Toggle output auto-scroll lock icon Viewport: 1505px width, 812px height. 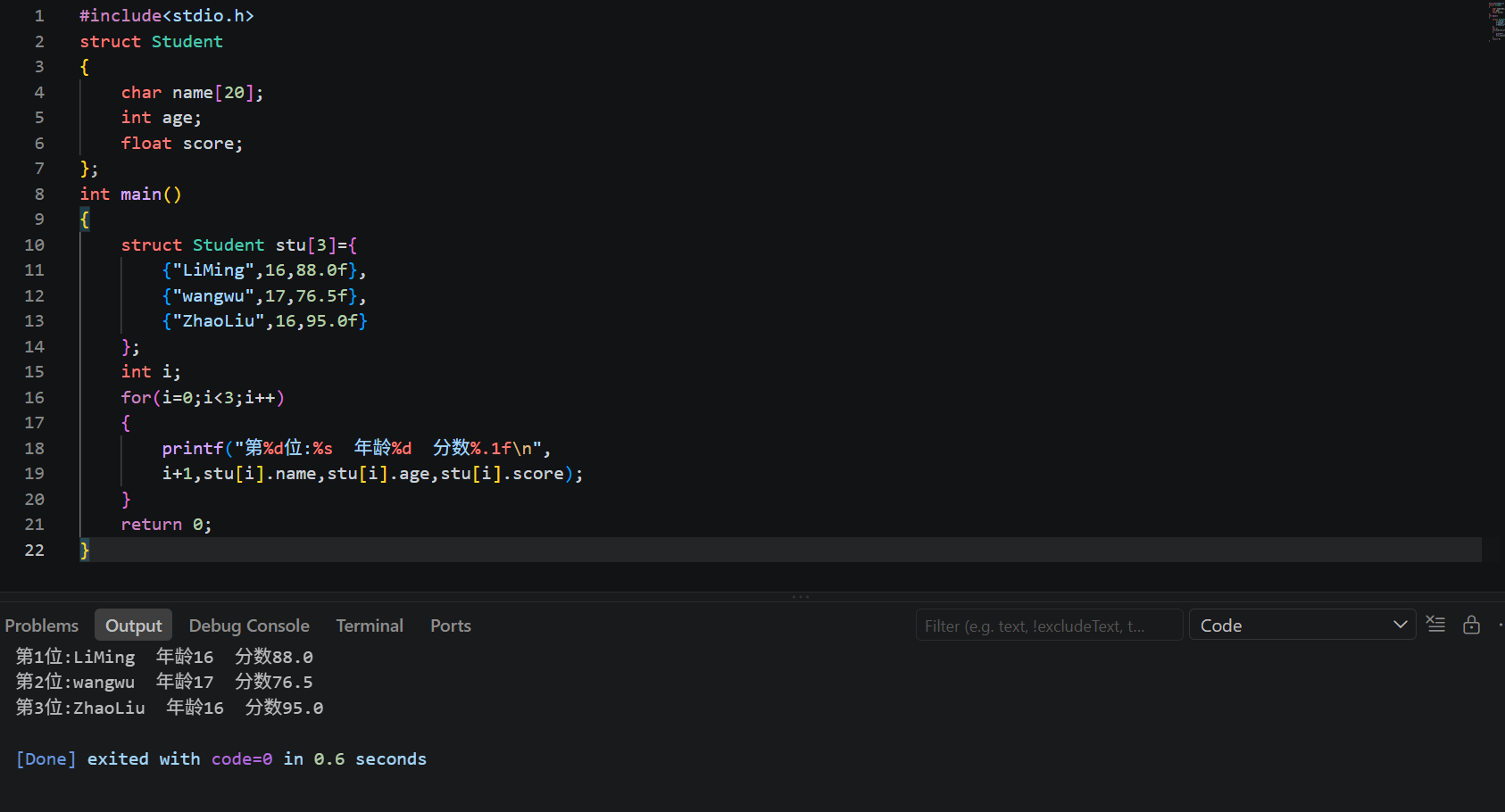1472,625
